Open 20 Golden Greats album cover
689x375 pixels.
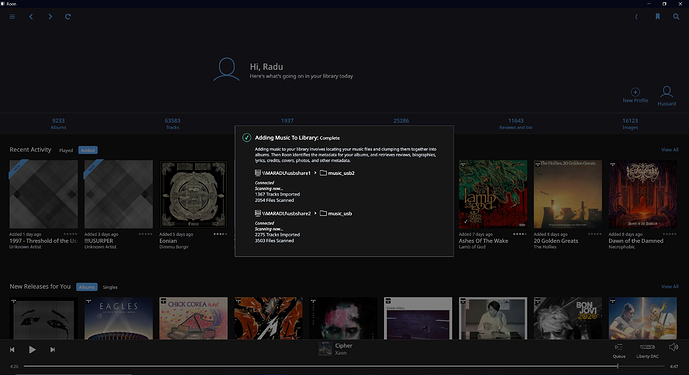tap(568, 194)
